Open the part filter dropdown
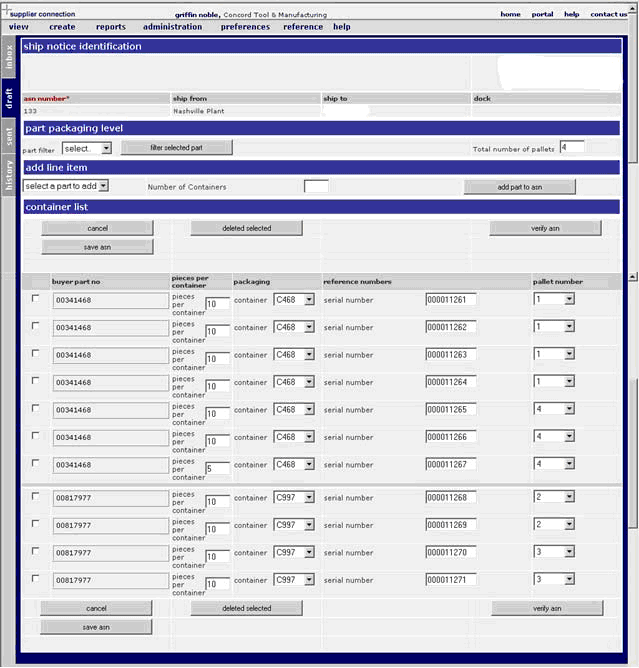639x668 pixels. (x=86, y=148)
